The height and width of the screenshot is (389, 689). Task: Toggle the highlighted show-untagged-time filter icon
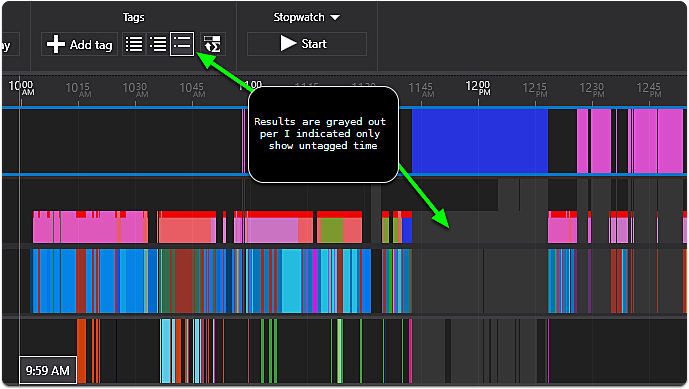click(x=182, y=44)
